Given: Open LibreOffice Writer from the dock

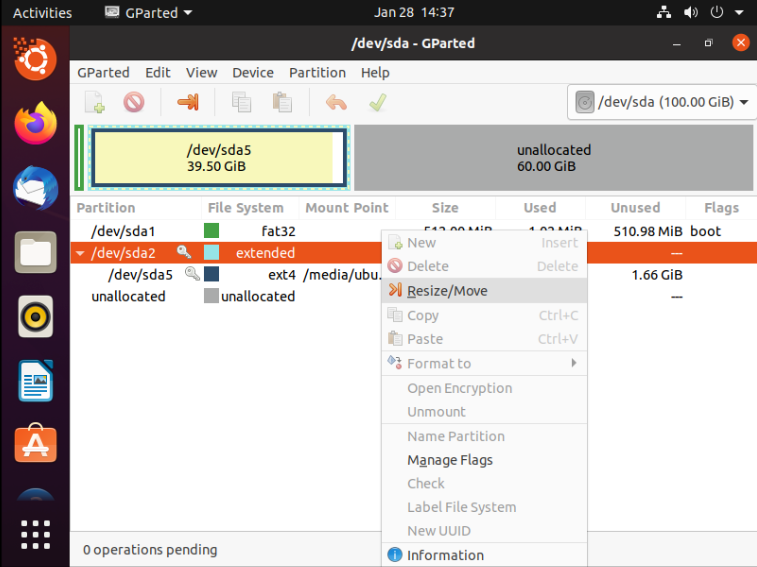Looking at the screenshot, I should (35, 381).
